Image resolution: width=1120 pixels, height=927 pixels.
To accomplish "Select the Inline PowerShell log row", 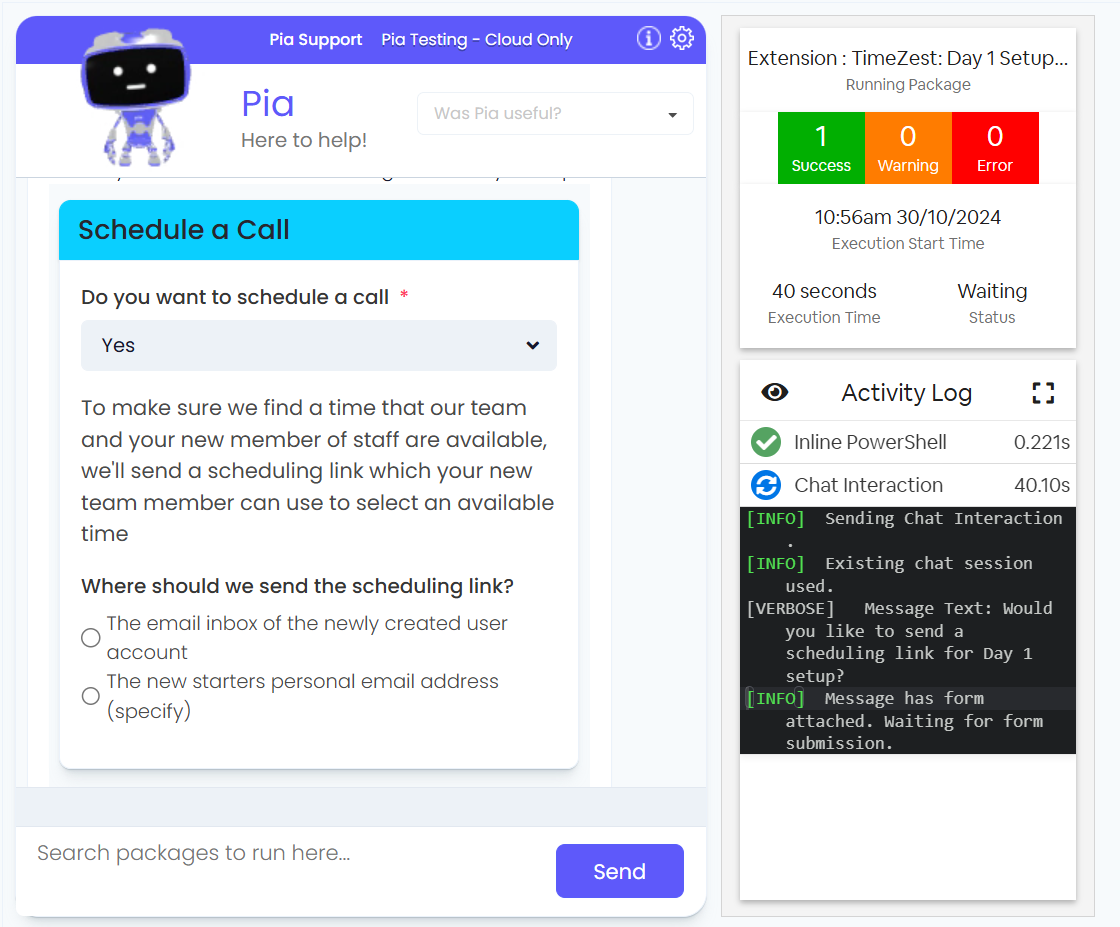I will [907, 442].
